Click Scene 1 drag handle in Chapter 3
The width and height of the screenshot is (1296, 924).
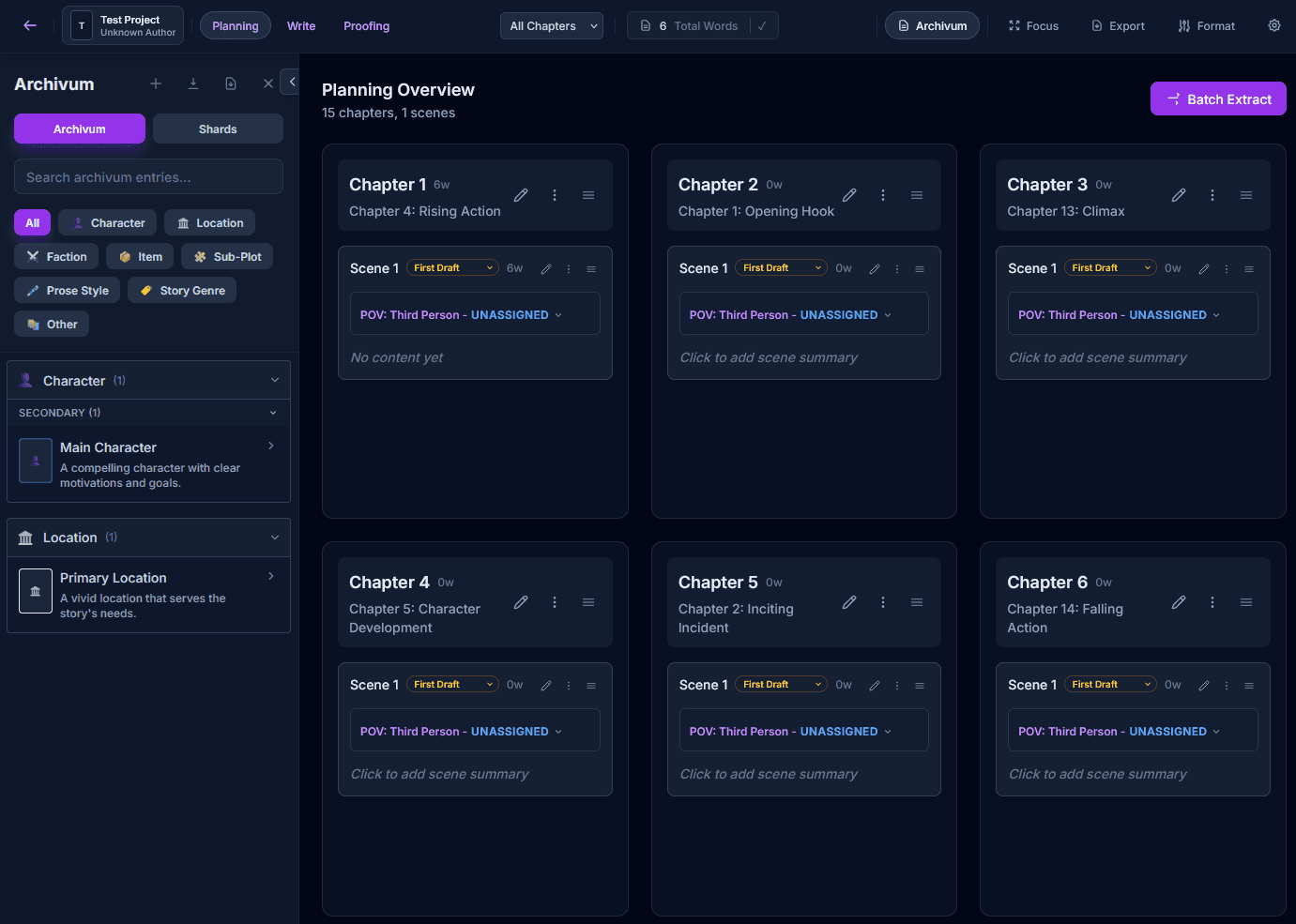coord(1249,269)
